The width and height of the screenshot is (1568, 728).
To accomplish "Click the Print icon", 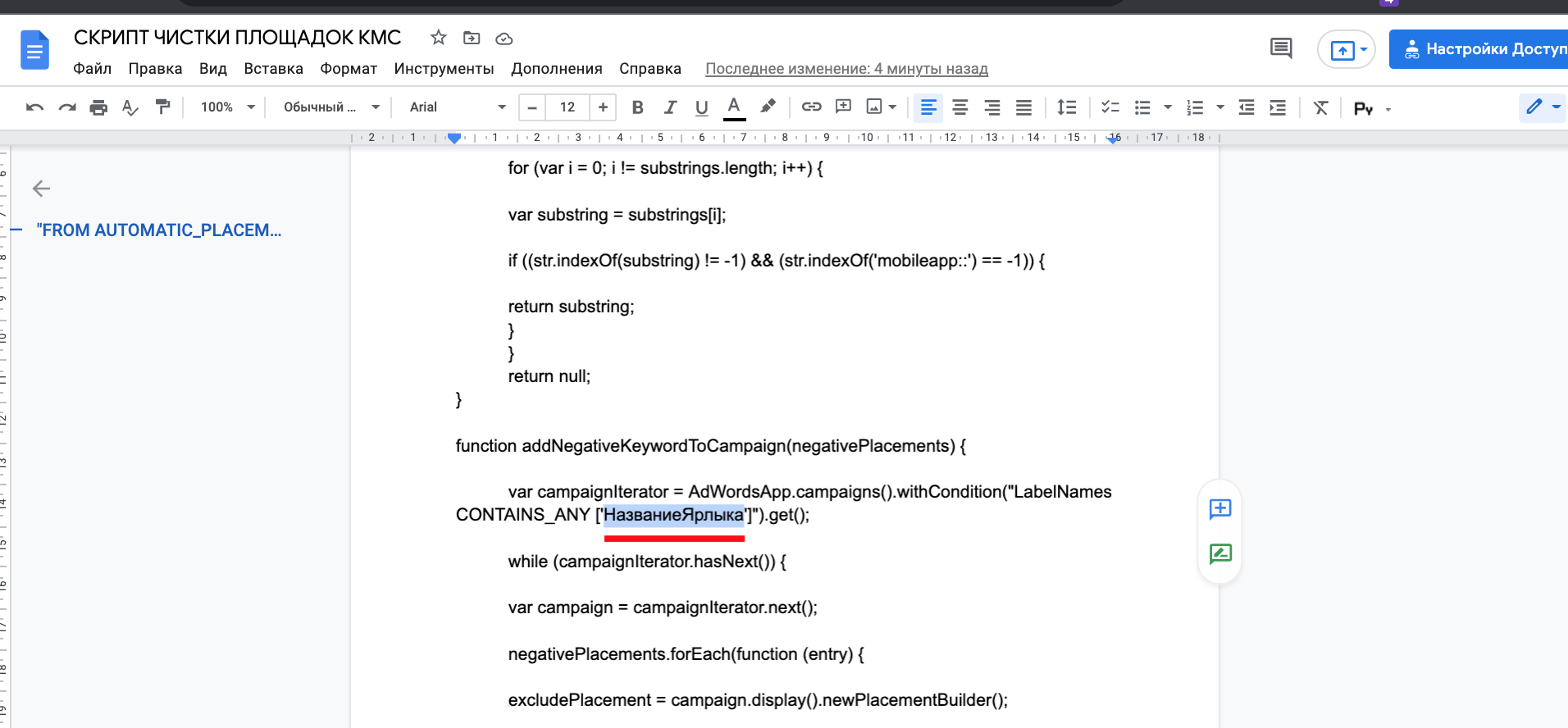I will [98, 107].
